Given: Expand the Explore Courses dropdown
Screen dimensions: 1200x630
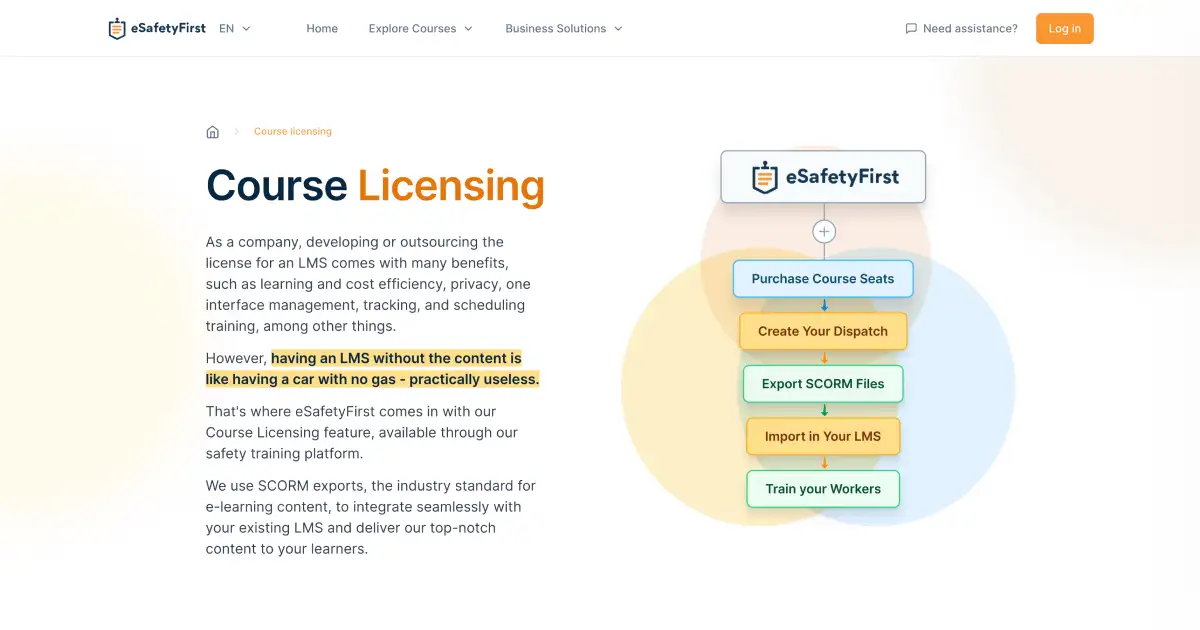Looking at the screenshot, I should (420, 28).
